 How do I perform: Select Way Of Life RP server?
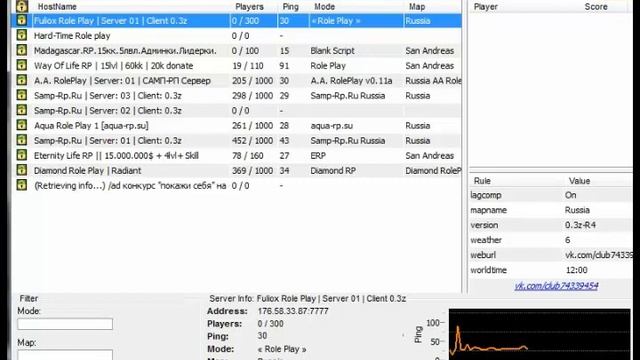237,66
